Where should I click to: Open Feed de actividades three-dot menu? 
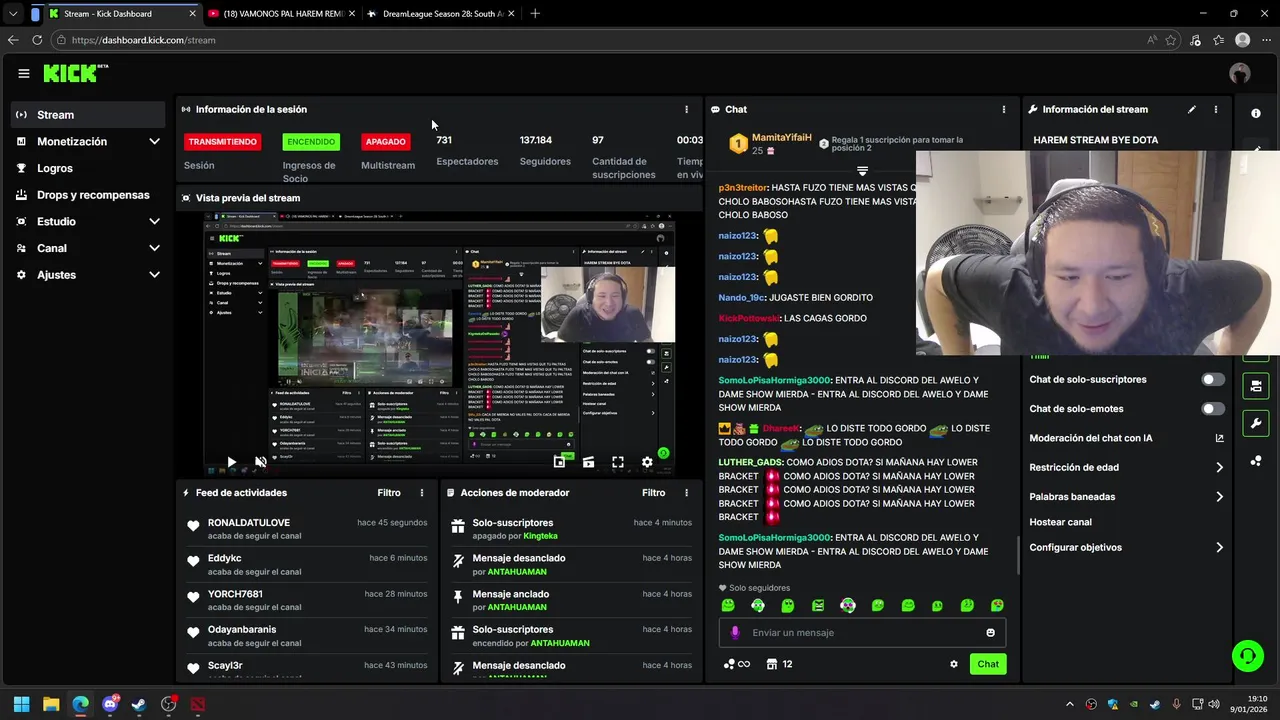422,493
